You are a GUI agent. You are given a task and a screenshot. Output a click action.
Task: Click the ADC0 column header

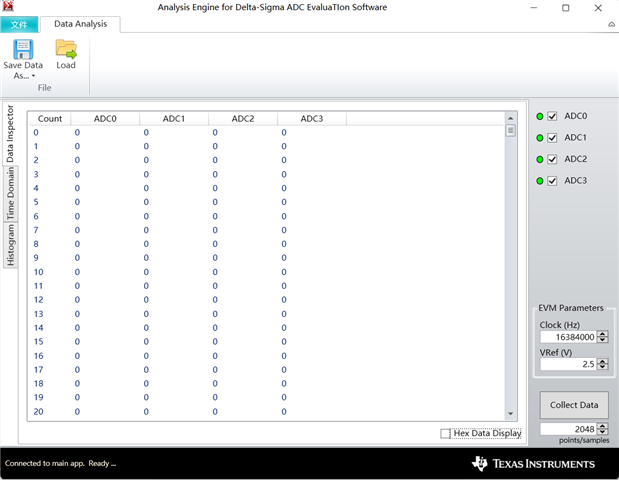pos(105,119)
